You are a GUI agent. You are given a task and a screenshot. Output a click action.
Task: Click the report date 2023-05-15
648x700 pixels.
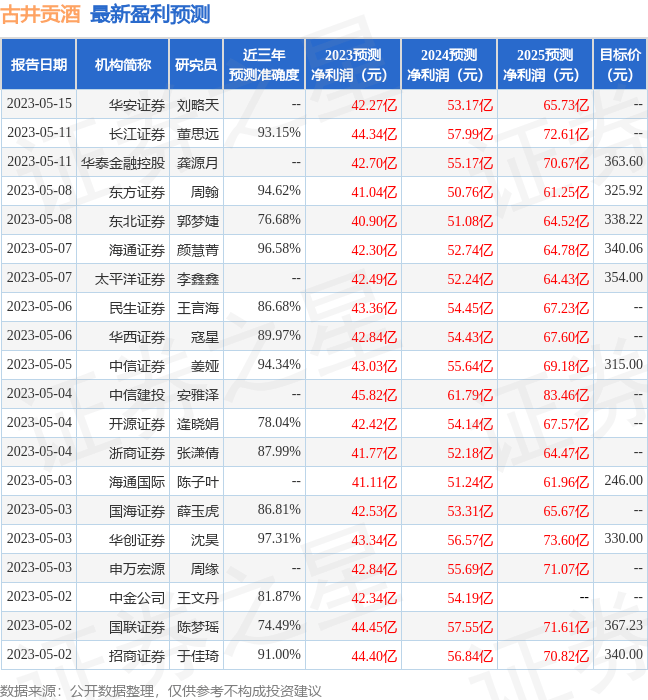pyautogui.click(x=39, y=103)
